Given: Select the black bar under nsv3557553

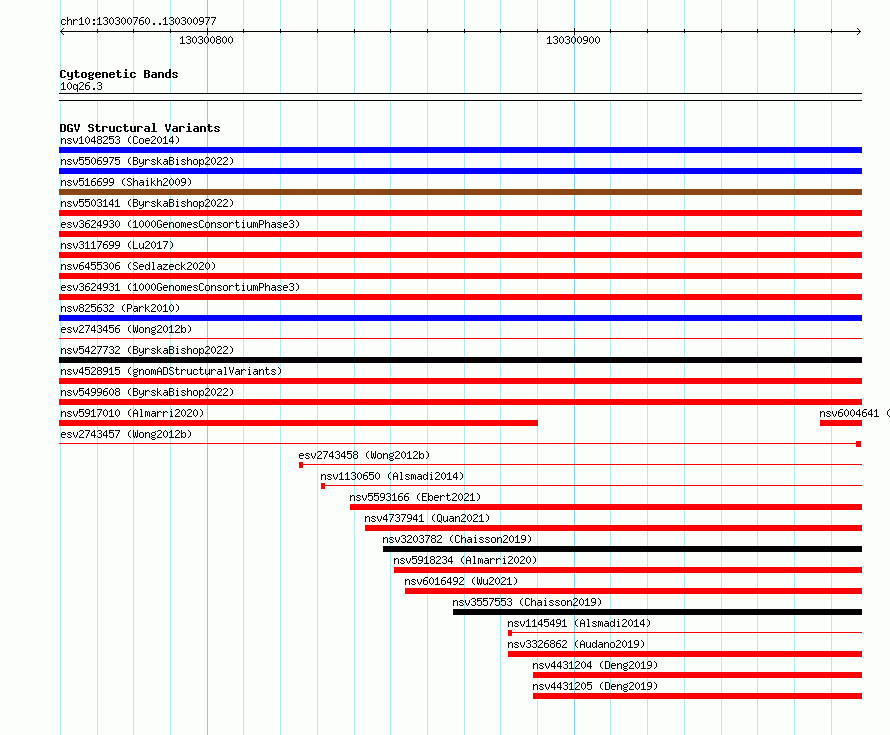Looking at the screenshot, I should point(657,612).
